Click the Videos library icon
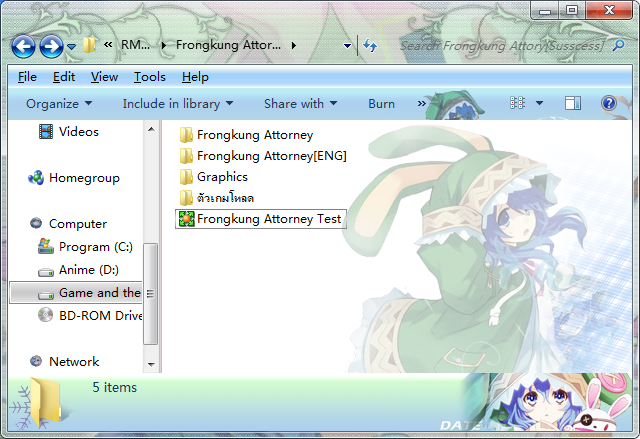The height and width of the screenshot is (439, 640). [46, 131]
